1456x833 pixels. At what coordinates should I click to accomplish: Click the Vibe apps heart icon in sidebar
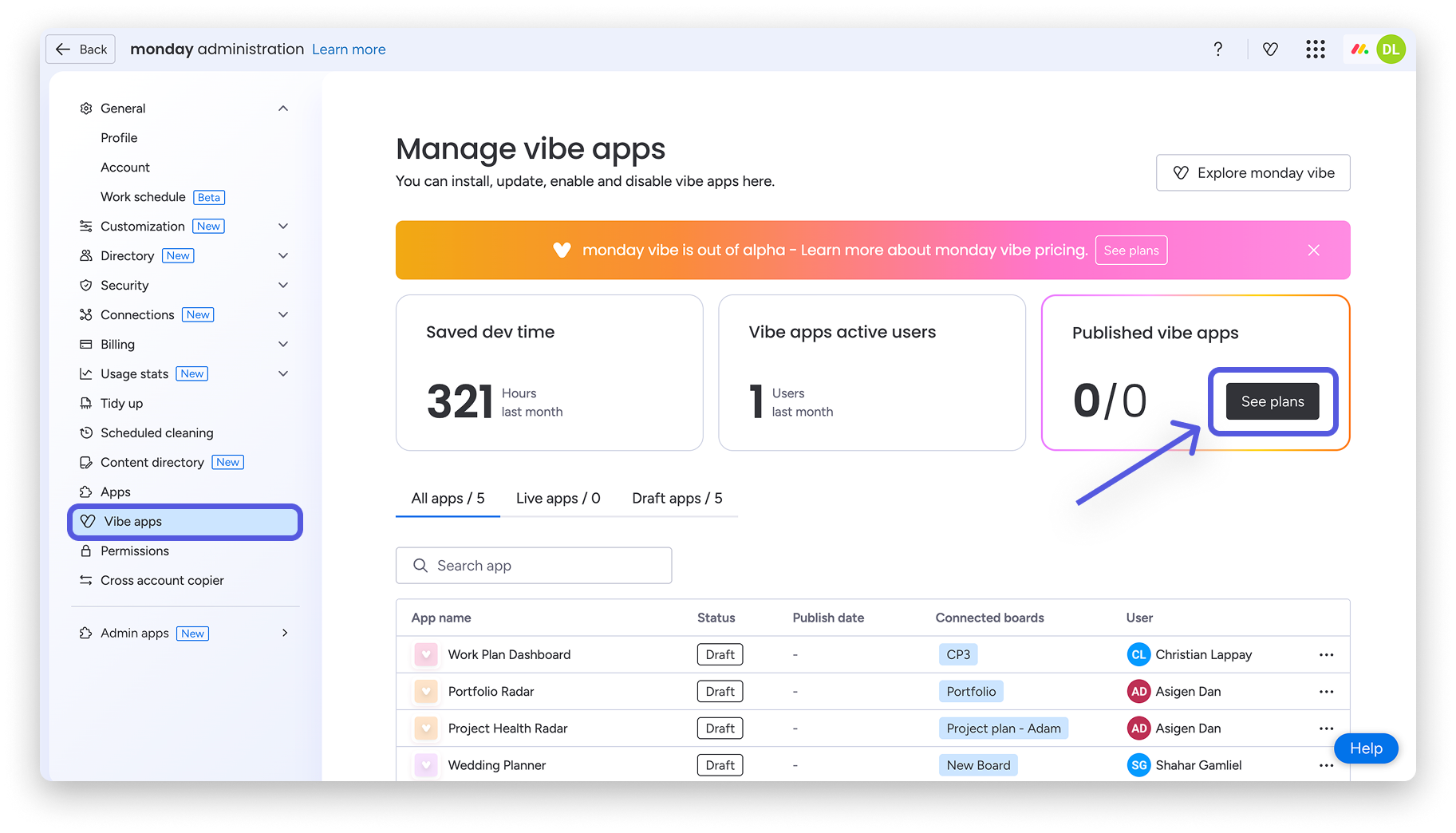point(88,521)
